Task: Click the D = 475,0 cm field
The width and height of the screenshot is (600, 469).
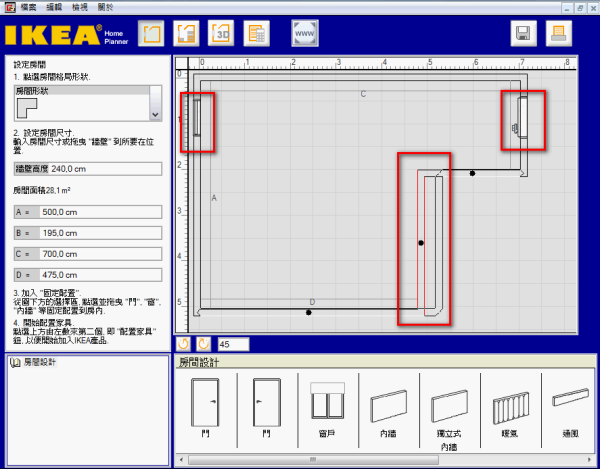Action: pos(88,275)
